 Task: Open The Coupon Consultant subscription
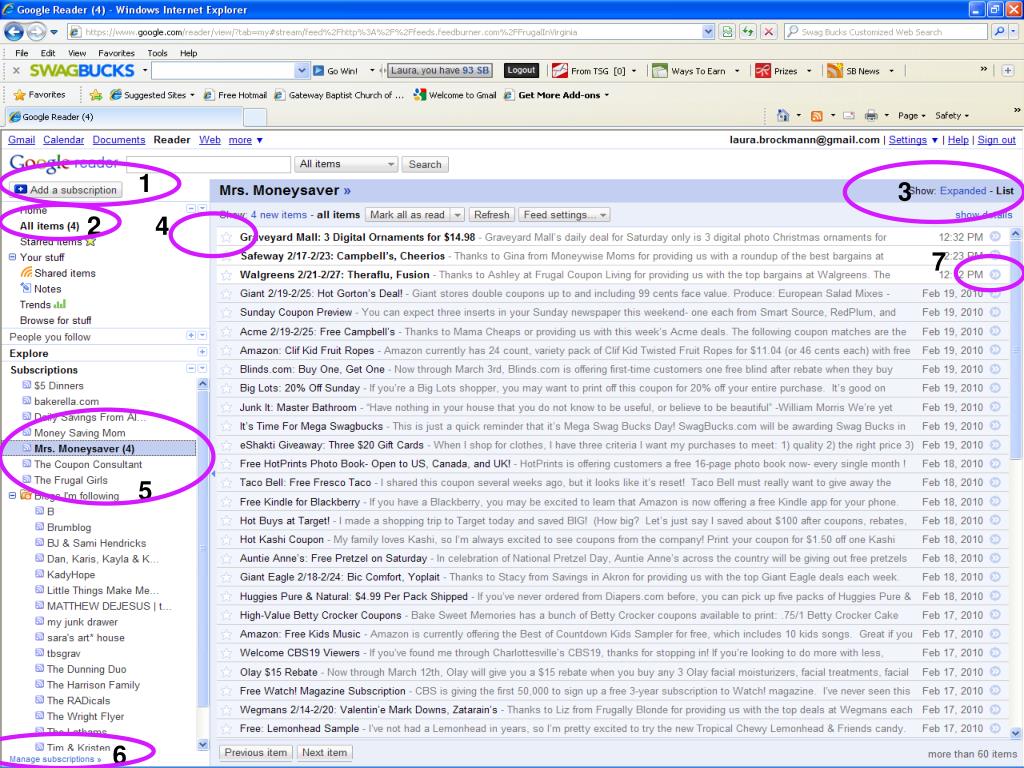click(88, 464)
